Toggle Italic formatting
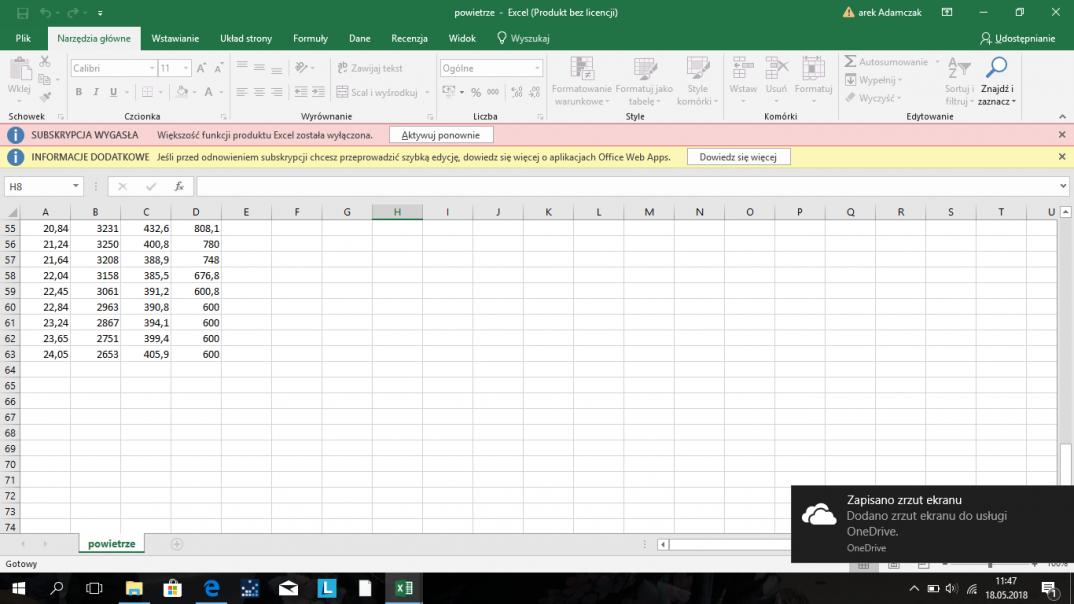Viewport: 1074px width, 604px height. click(96, 92)
